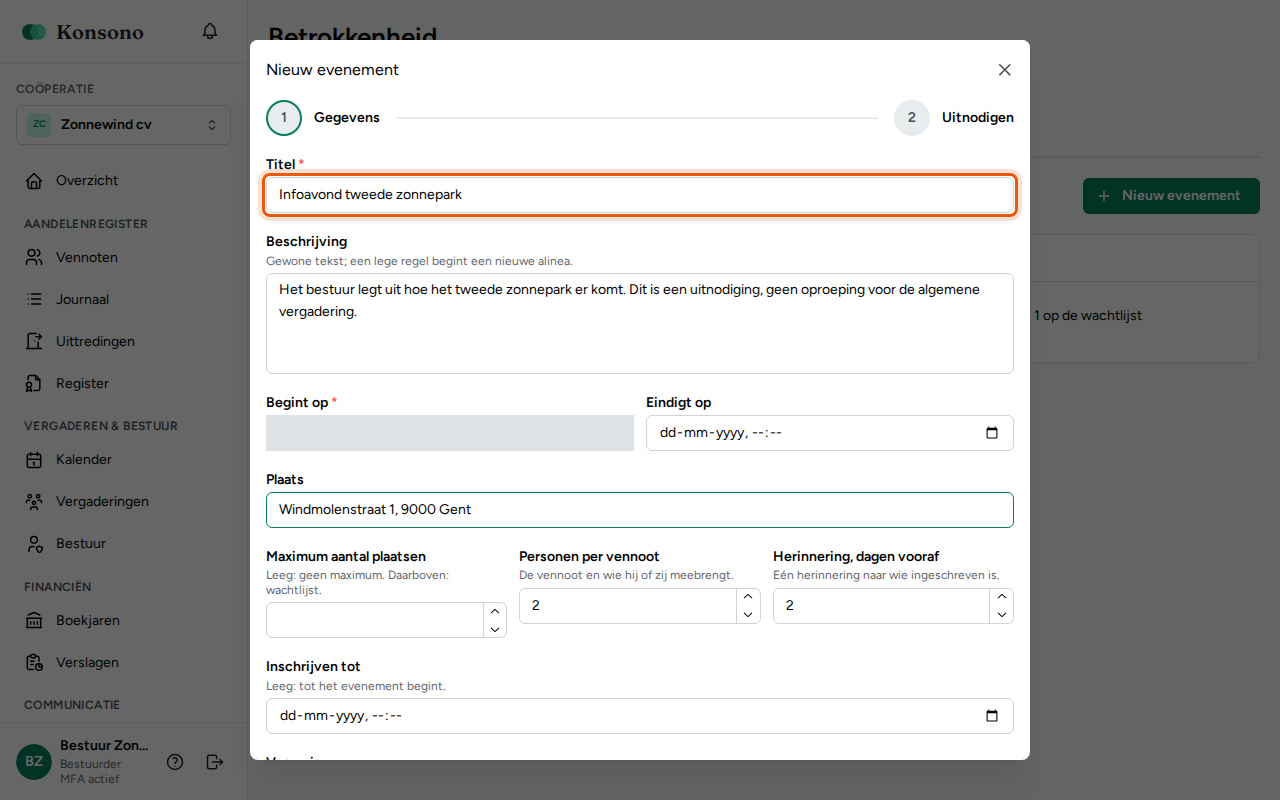1280x800 pixels.
Task: Open Journaal in the sidebar
Action: [123, 300]
